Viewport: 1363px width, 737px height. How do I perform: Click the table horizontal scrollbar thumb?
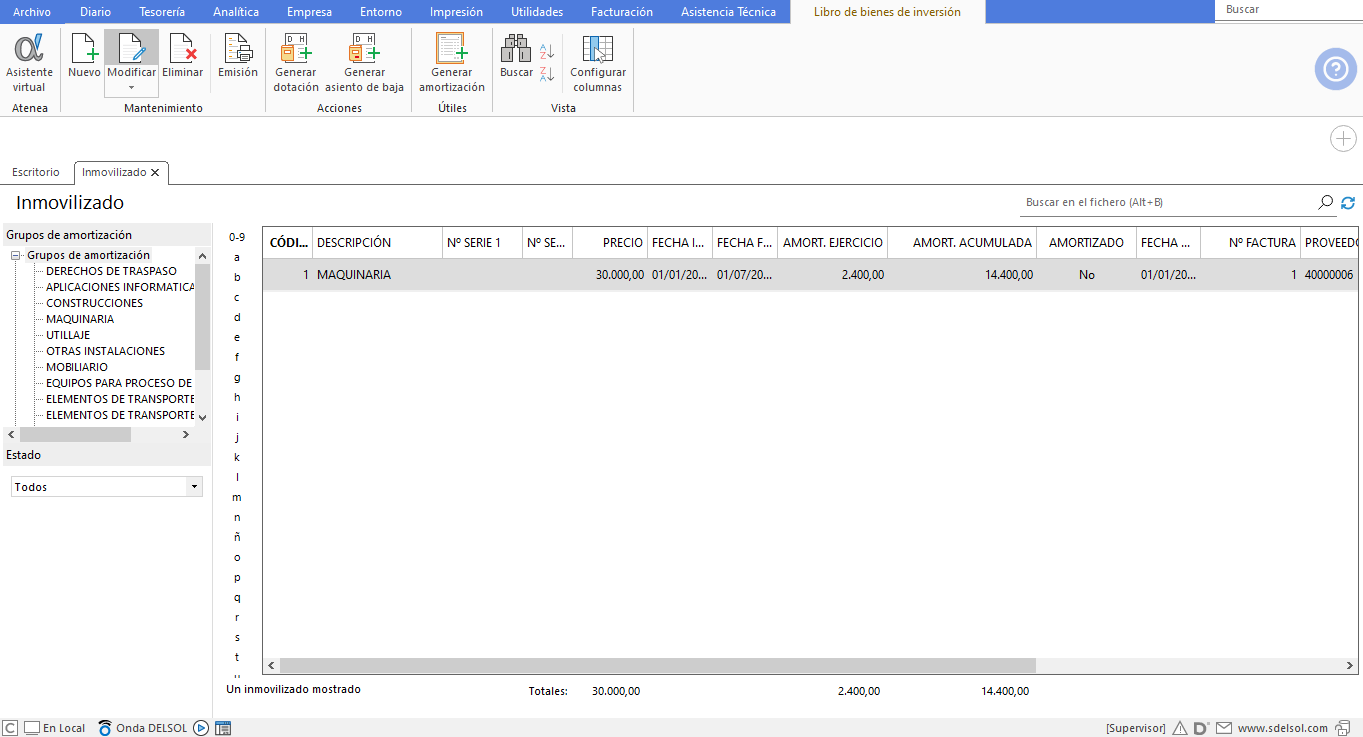pyautogui.click(x=658, y=666)
